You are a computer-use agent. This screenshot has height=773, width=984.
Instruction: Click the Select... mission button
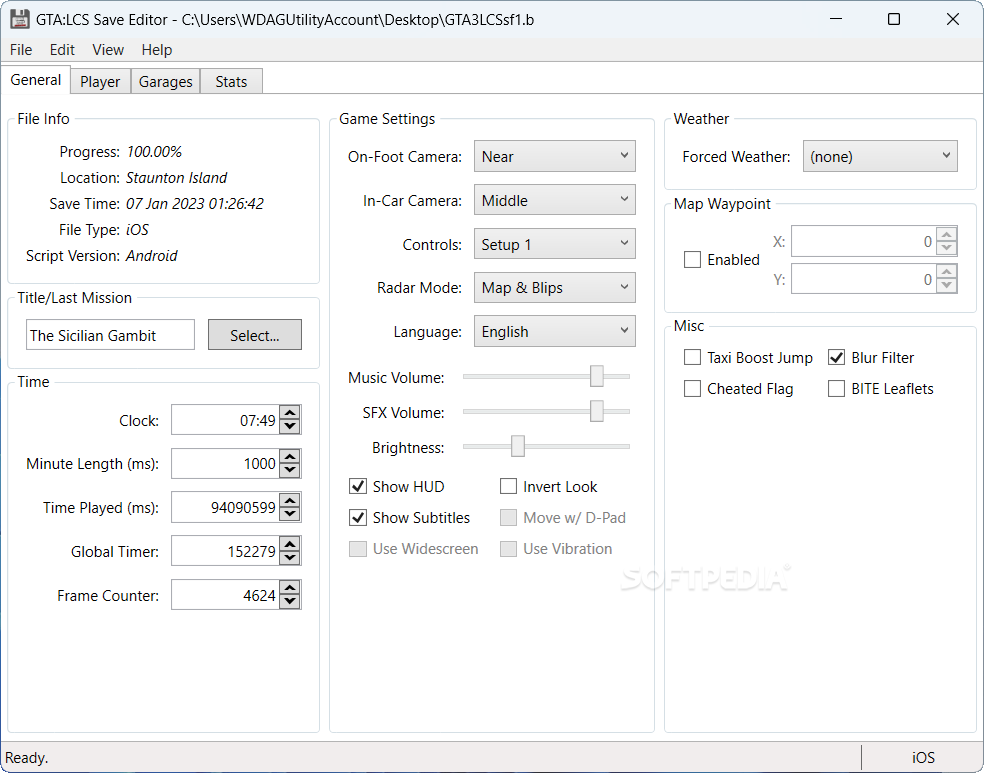(x=255, y=335)
